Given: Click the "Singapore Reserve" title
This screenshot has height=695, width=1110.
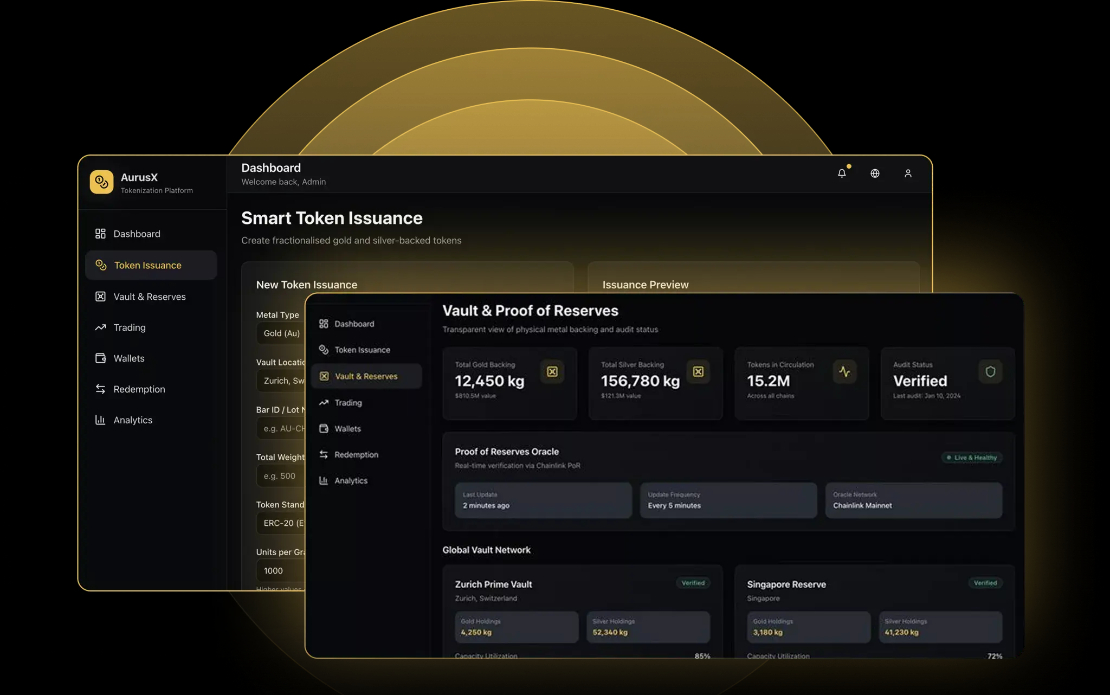Looking at the screenshot, I should [786, 585].
